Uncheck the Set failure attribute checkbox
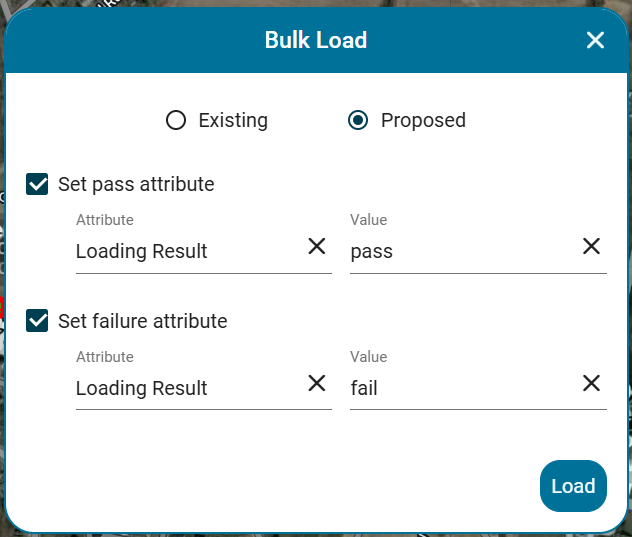 (x=38, y=321)
